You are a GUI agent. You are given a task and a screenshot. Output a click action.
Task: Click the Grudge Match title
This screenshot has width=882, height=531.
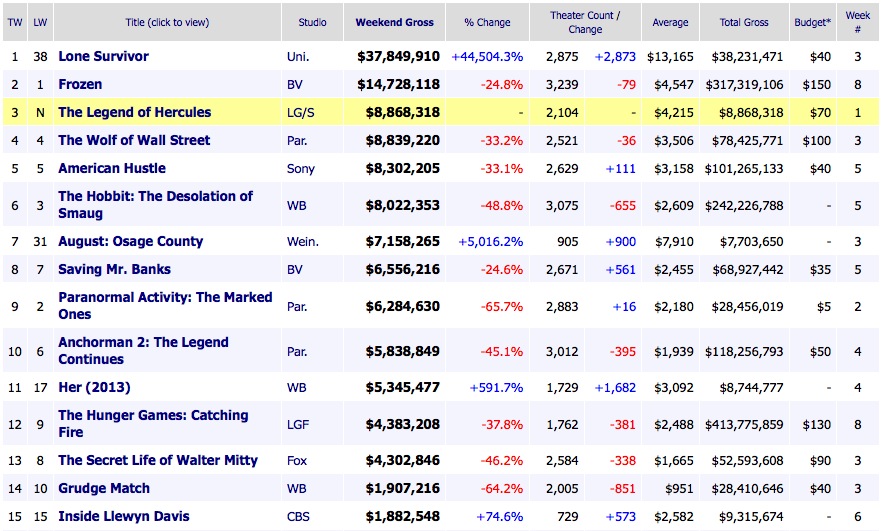click(104, 488)
